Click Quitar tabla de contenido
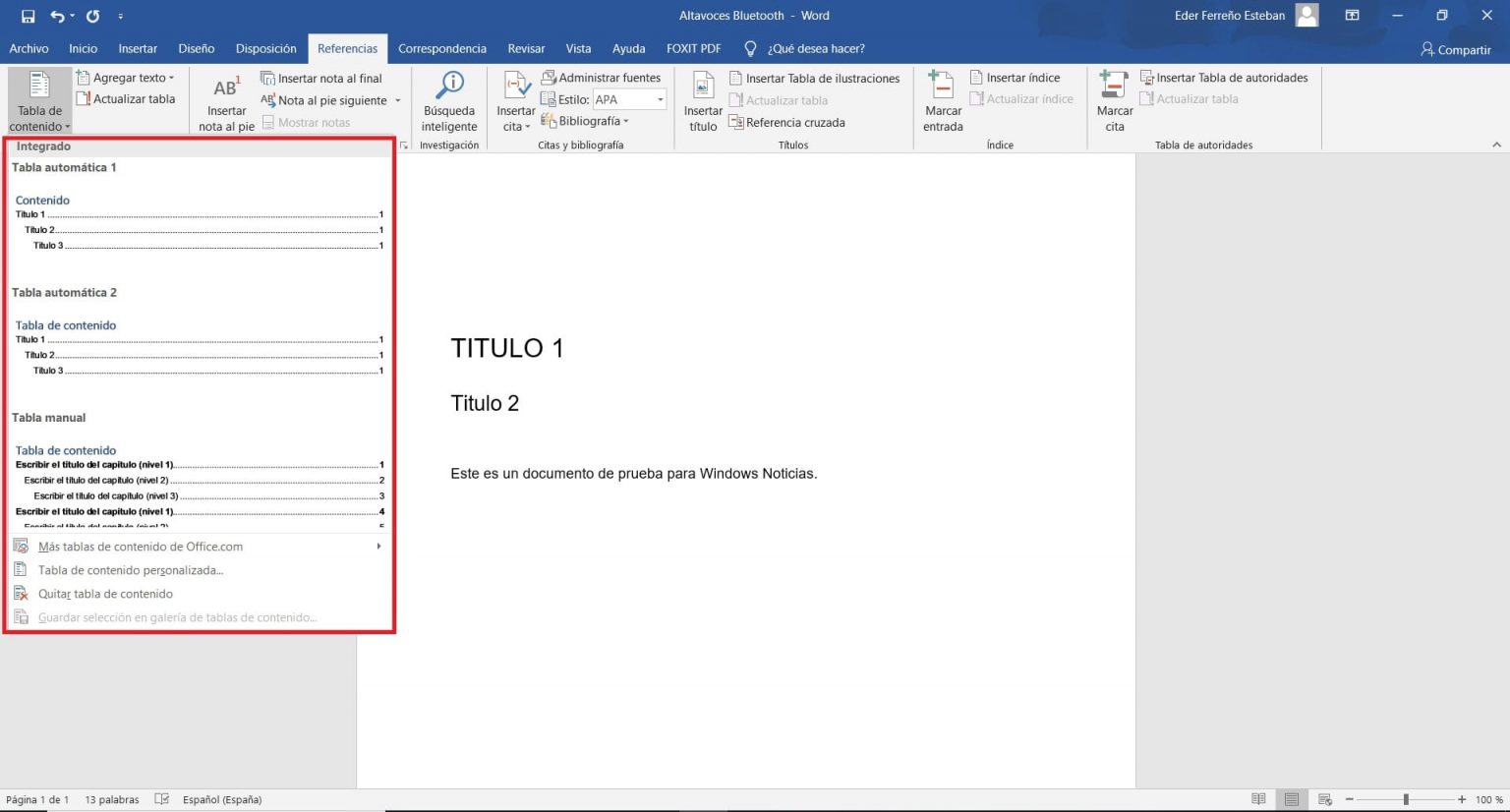Image resolution: width=1510 pixels, height=812 pixels. (105, 593)
